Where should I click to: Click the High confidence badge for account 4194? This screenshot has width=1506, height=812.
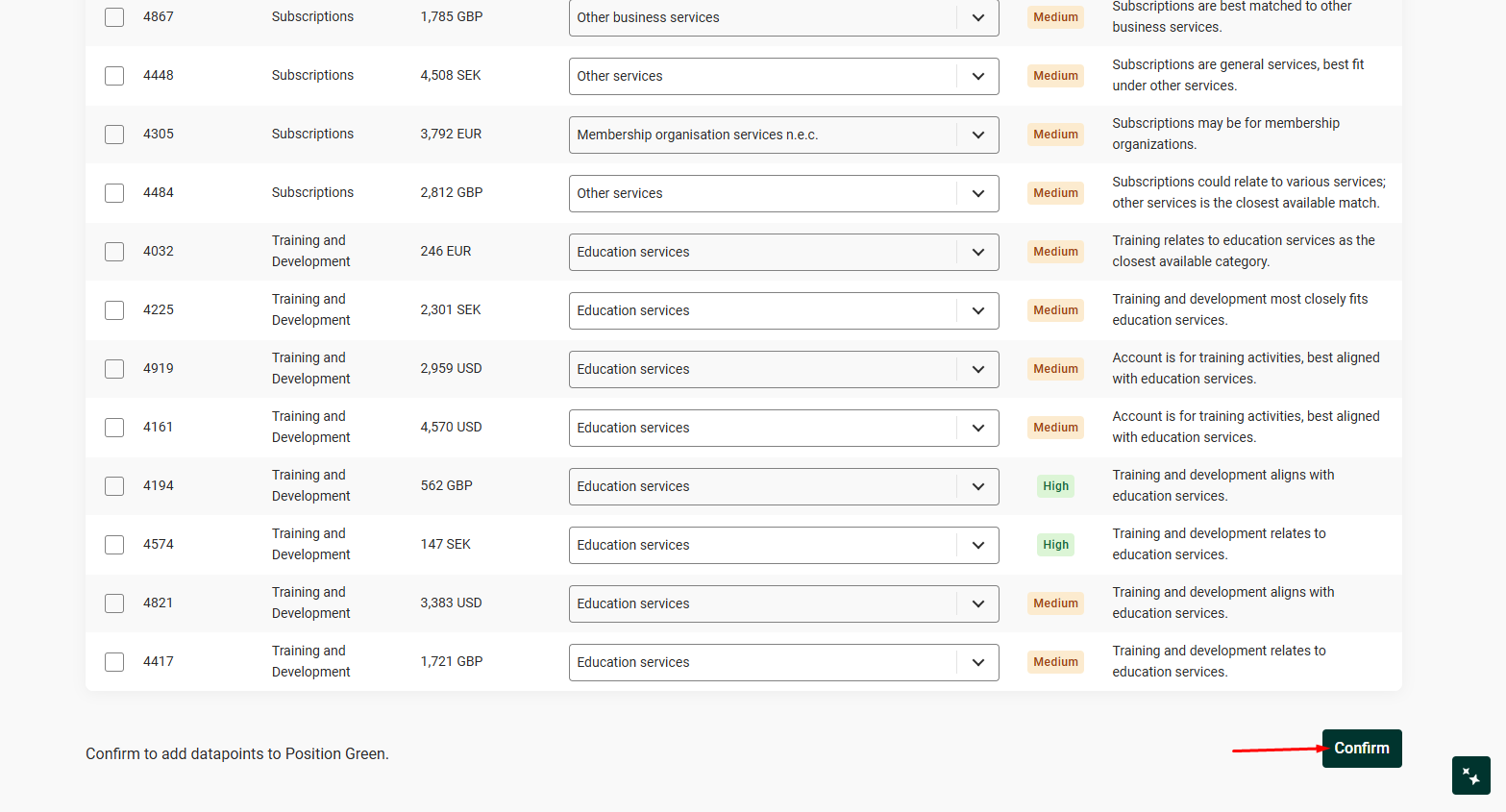click(x=1055, y=486)
